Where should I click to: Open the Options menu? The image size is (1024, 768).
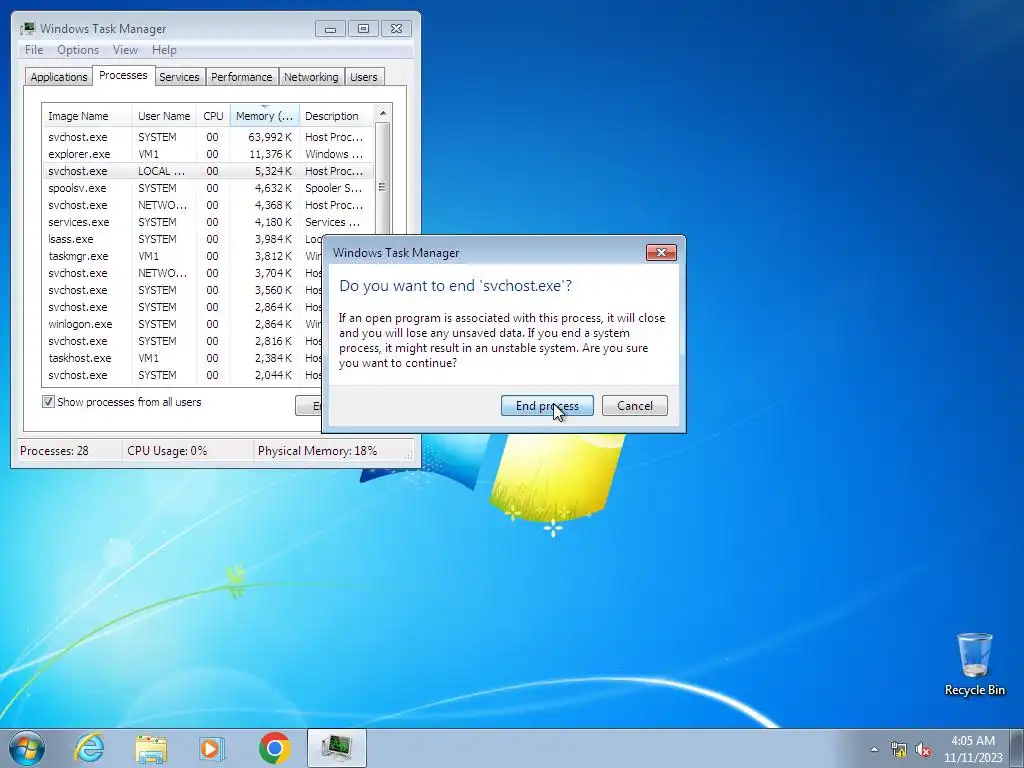tap(78, 50)
